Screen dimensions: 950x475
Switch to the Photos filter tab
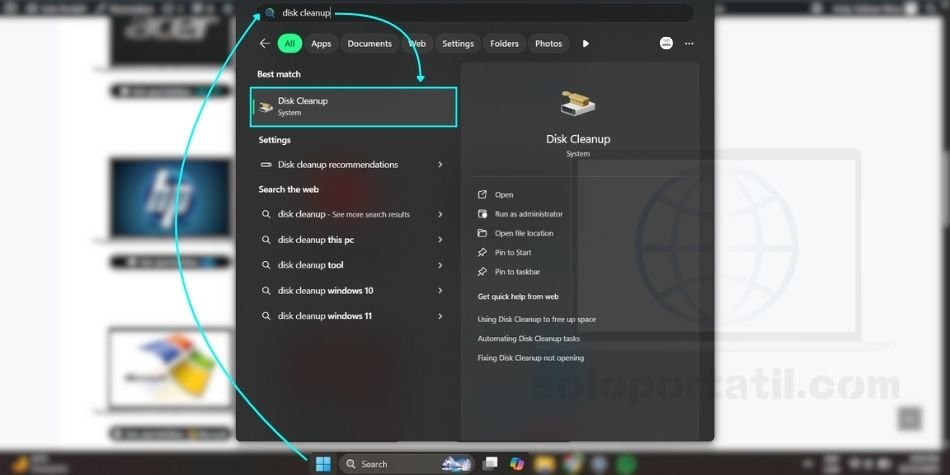point(548,44)
